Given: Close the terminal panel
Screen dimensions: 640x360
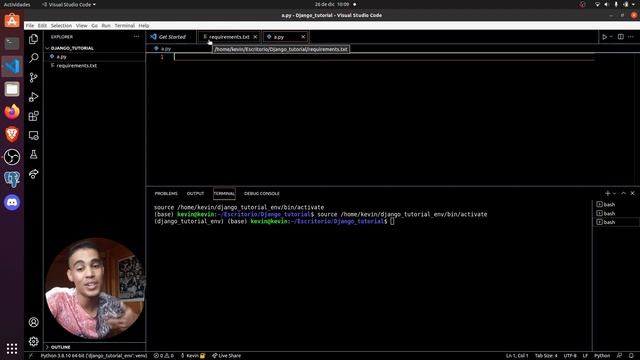Looking at the screenshot, I should tap(633, 193).
